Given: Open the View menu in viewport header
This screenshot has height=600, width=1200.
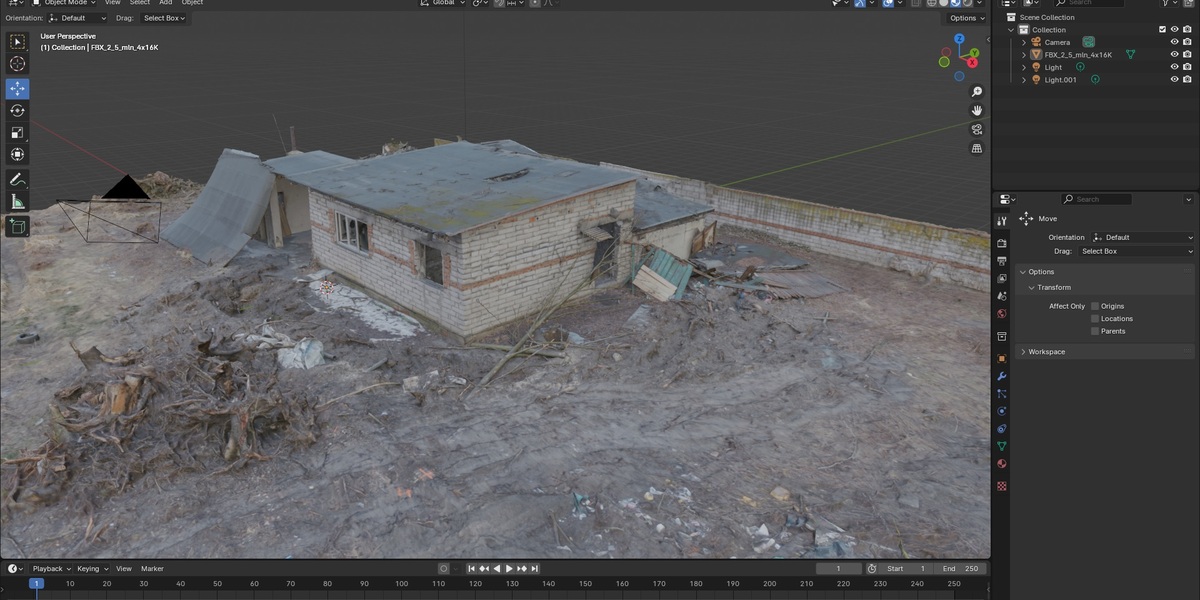Looking at the screenshot, I should pyautogui.click(x=113, y=3).
